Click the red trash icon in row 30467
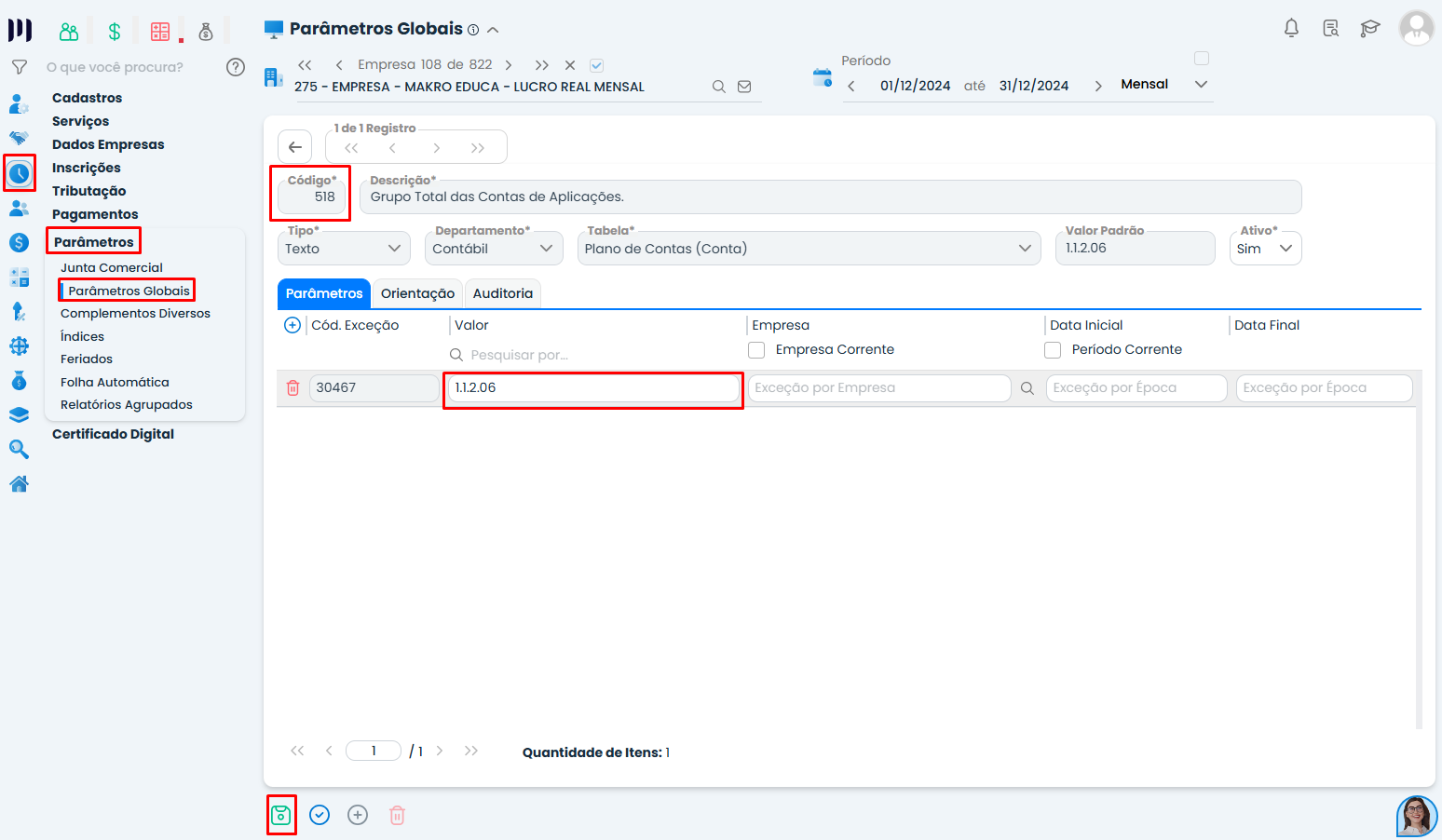 point(292,388)
